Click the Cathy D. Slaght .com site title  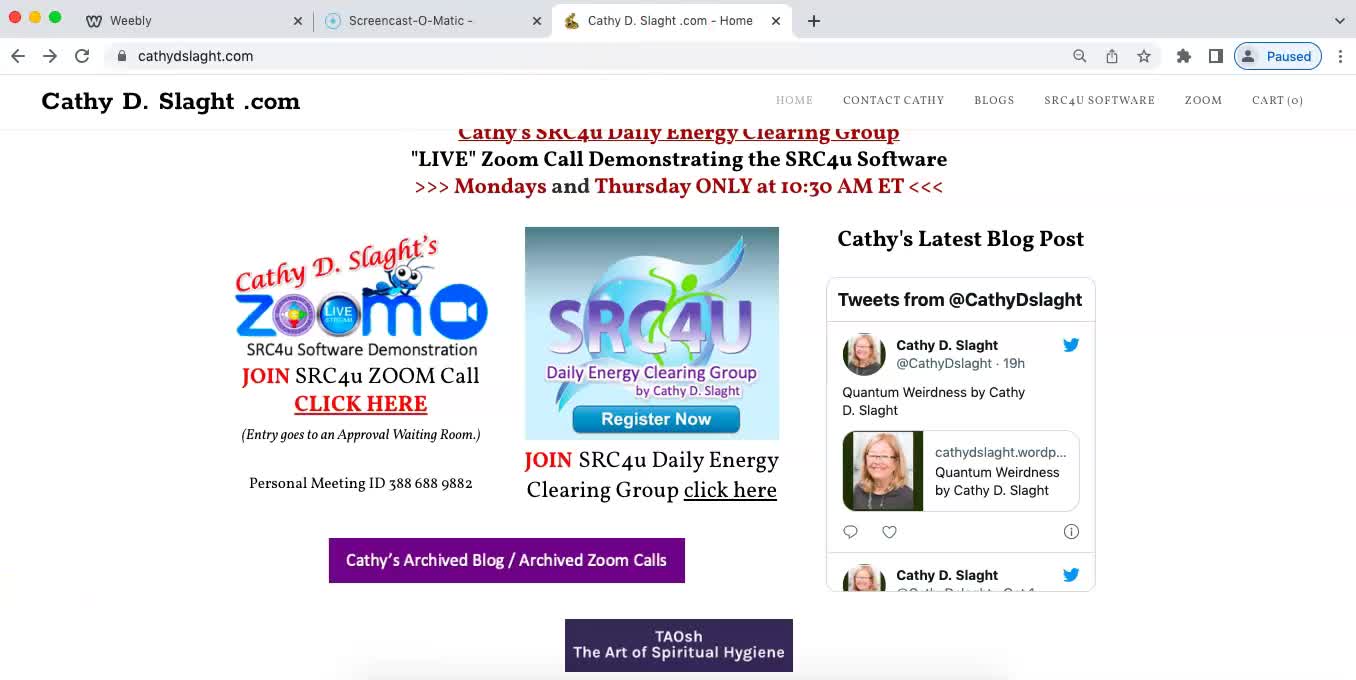[171, 101]
